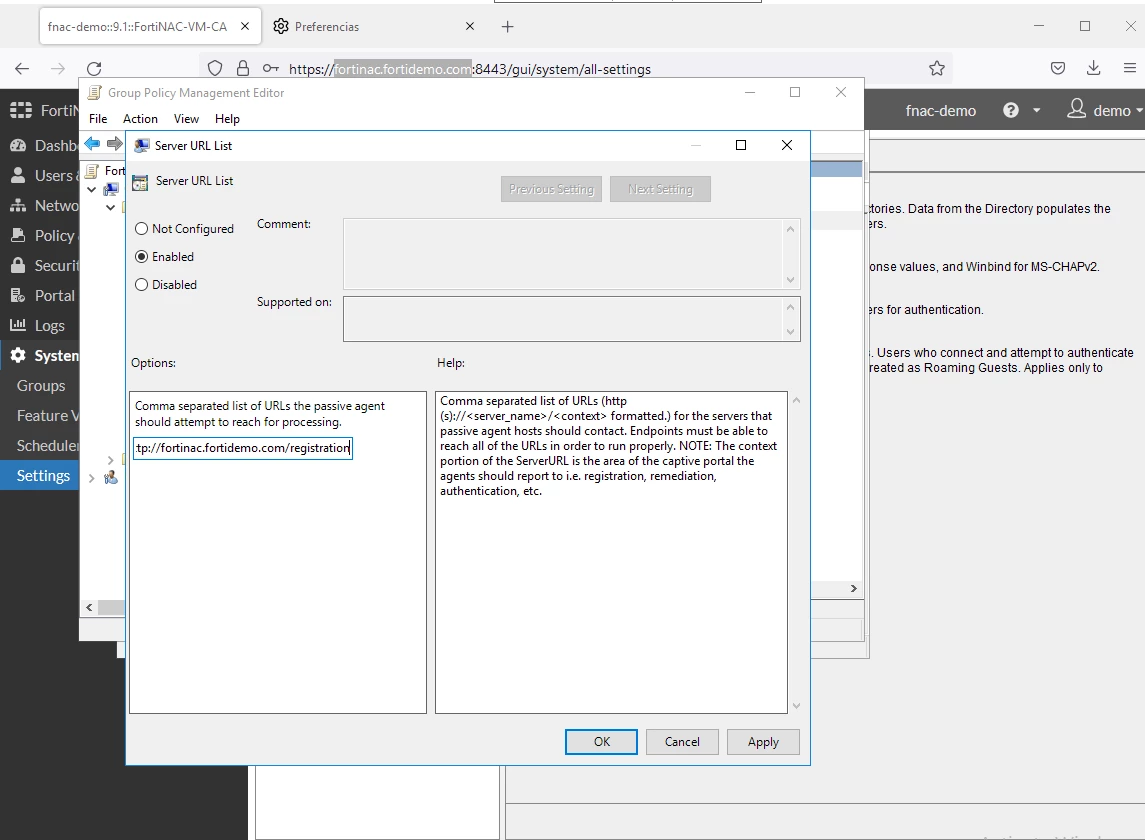The image size is (1145, 840).
Task: Open Users in the FortiNAC sidebar
Action: tap(42, 175)
